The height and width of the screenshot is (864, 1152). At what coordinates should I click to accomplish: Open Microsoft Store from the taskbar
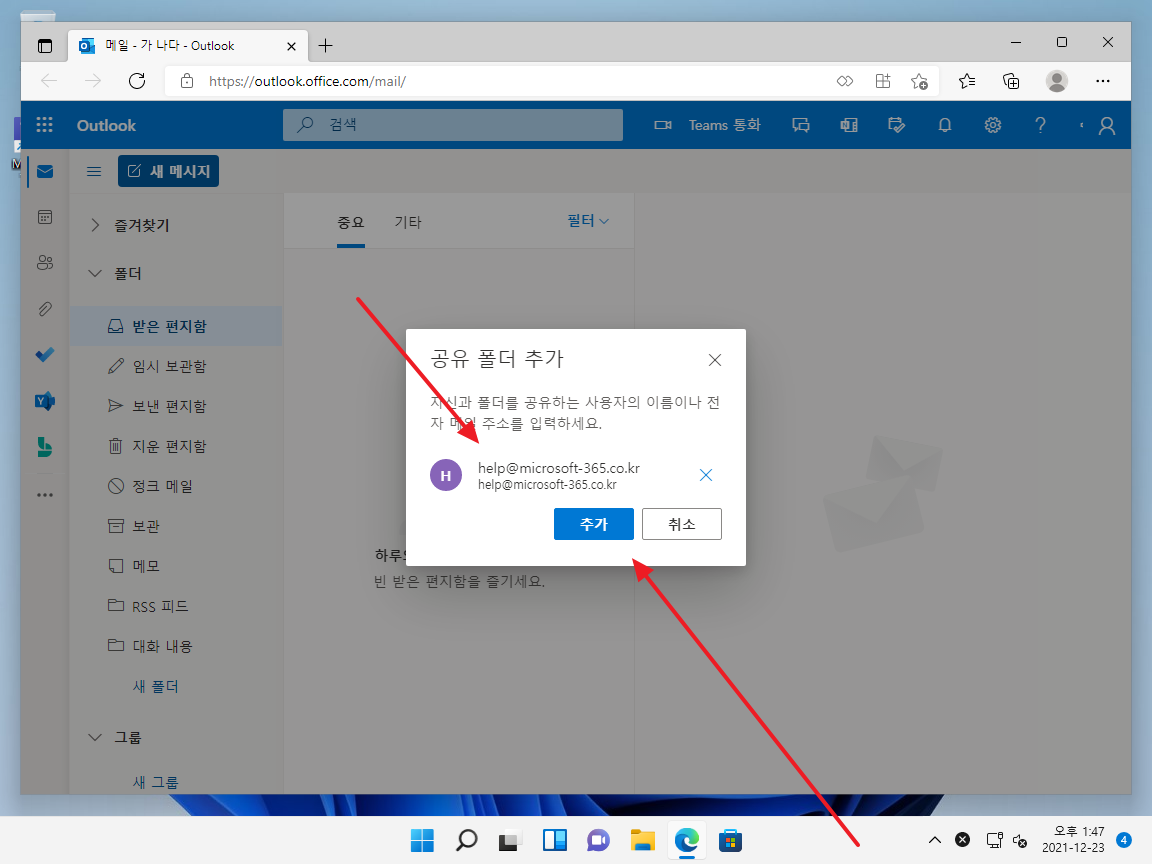730,840
